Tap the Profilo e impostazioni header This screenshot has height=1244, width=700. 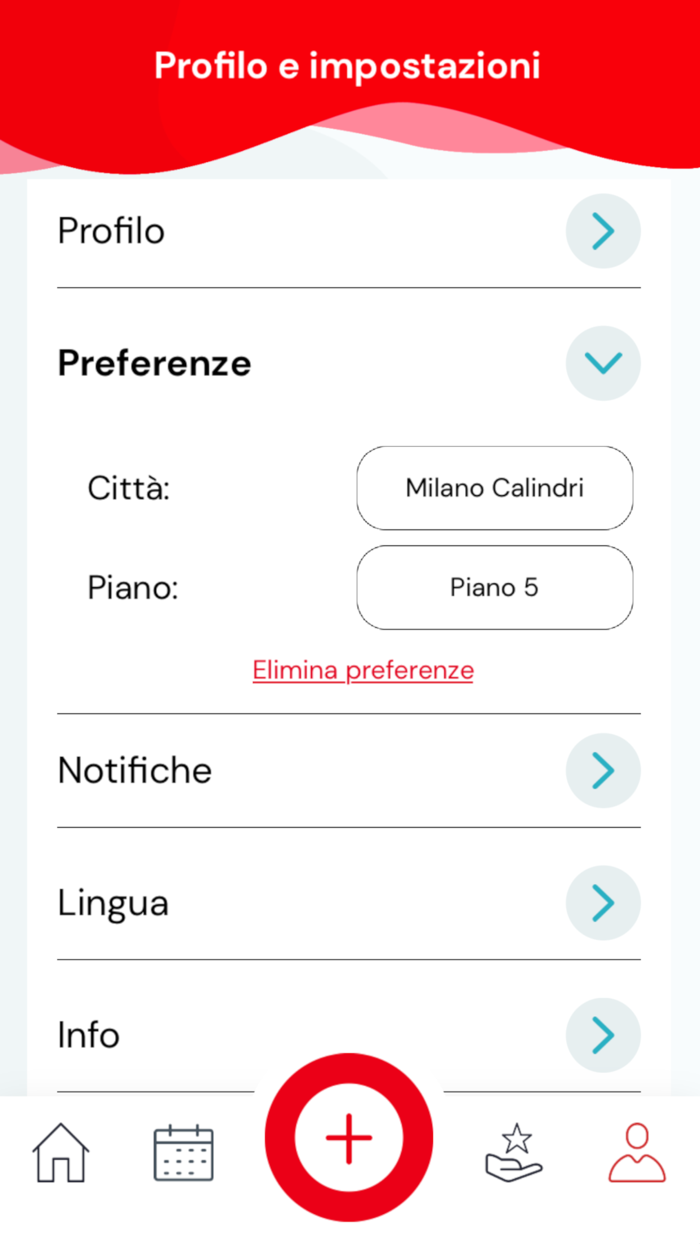click(347, 65)
